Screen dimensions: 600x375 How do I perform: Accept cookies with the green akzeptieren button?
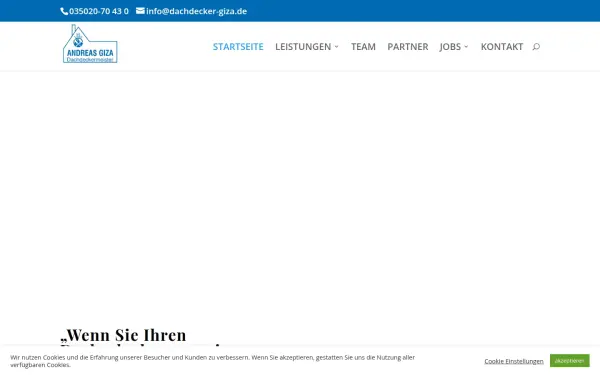tap(570, 360)
